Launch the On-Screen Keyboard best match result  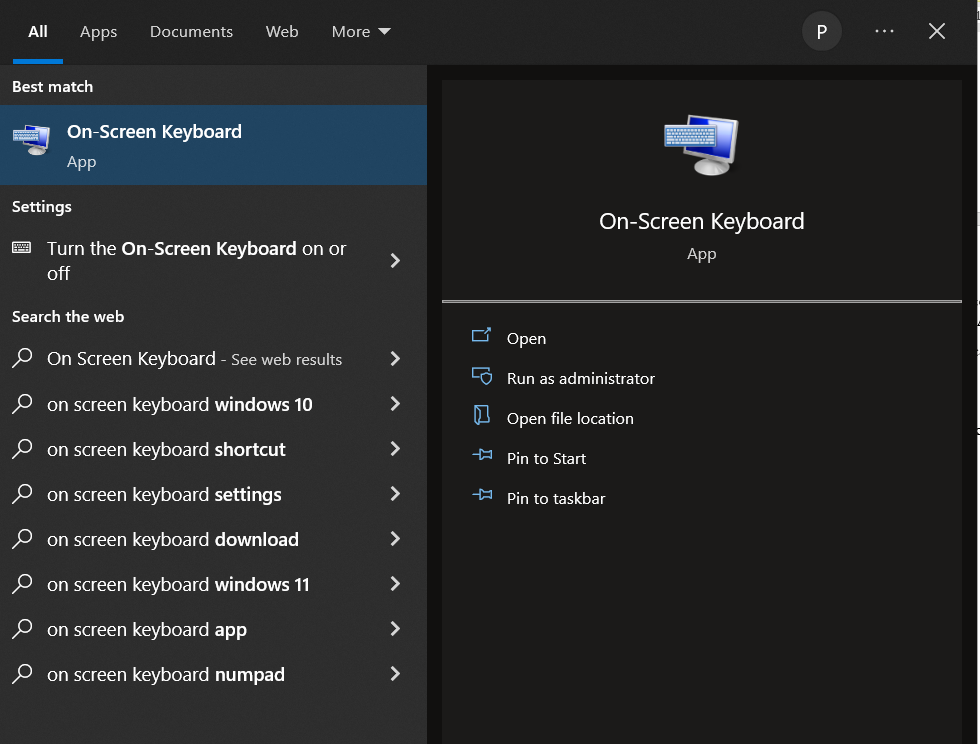pos(213,144)
